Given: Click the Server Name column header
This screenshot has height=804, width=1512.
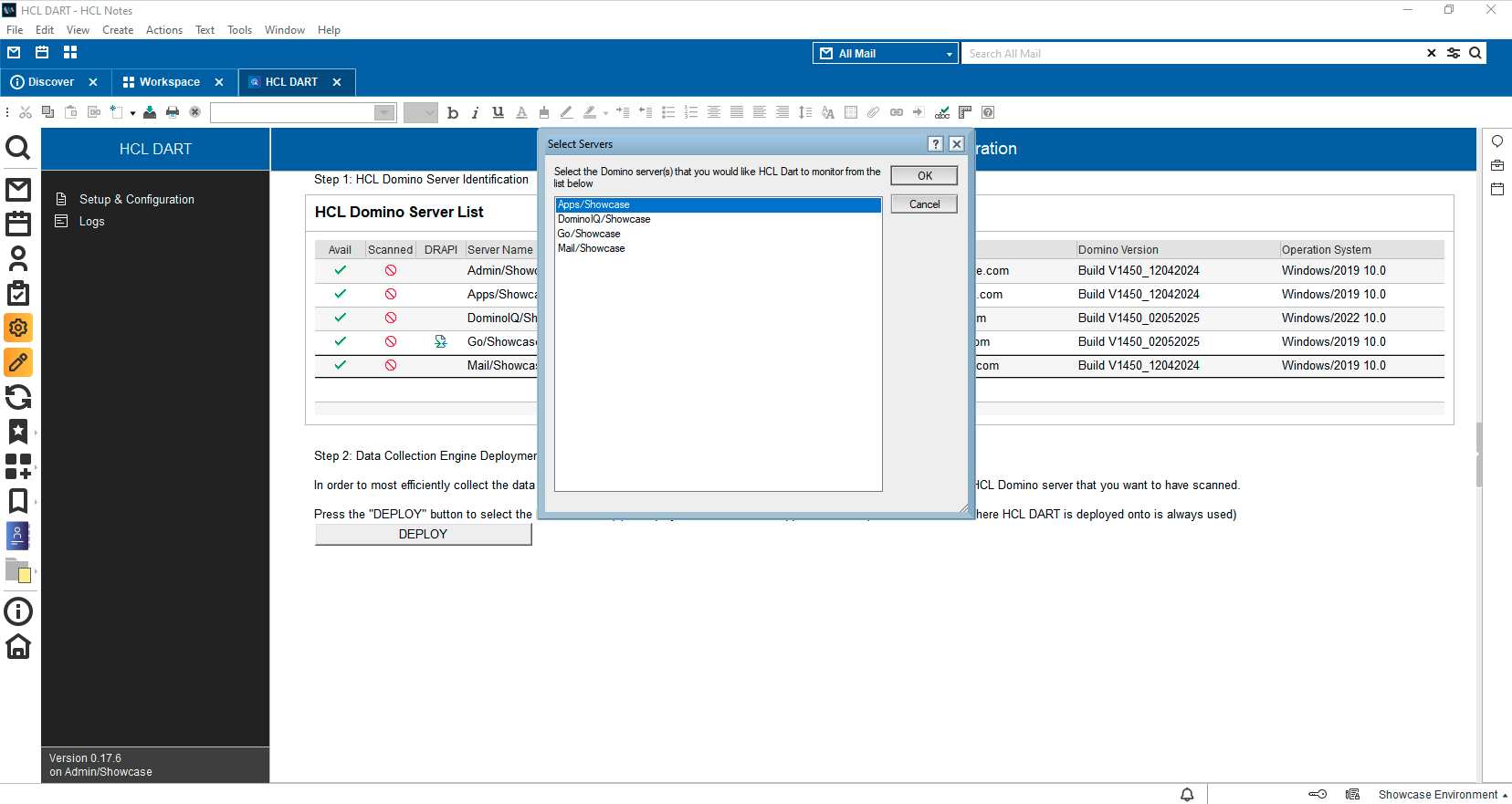Looking at the screenshot, I should [499, 249].
